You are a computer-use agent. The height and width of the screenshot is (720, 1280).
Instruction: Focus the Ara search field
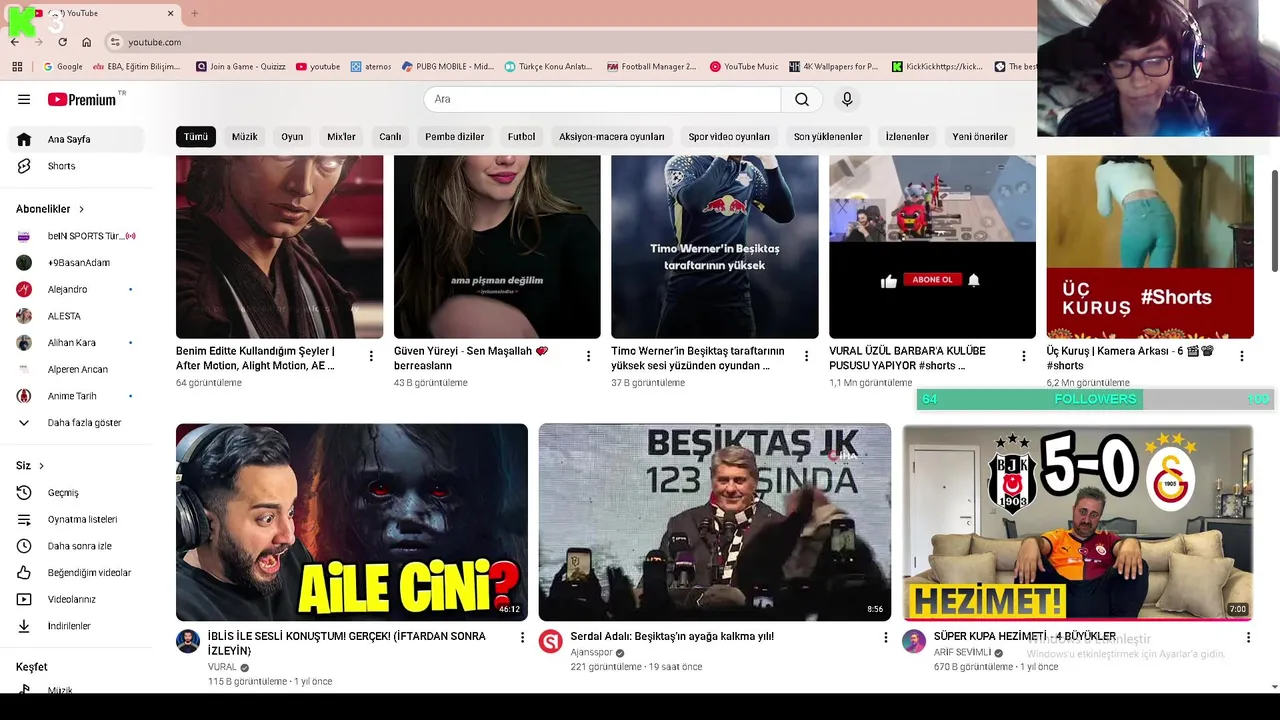click(x=602, y=99)
